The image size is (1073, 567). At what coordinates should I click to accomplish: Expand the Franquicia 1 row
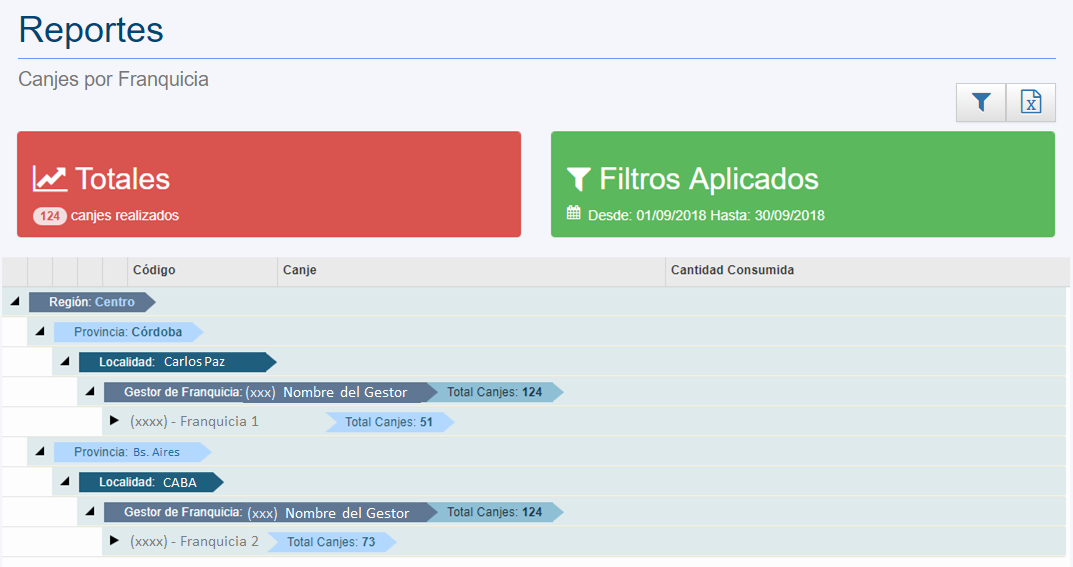point(114,421)
